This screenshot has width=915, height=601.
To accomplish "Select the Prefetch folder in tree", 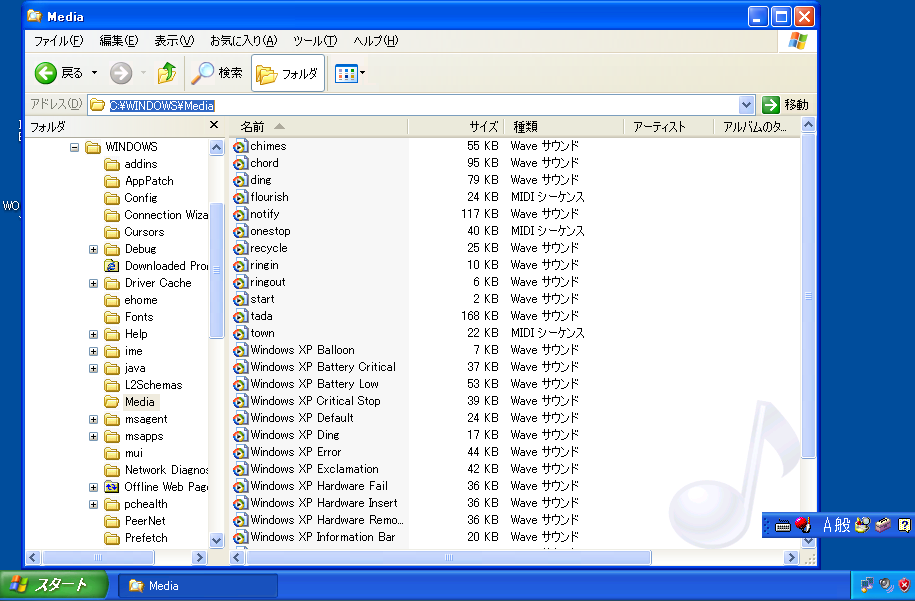I will (146, 538).
